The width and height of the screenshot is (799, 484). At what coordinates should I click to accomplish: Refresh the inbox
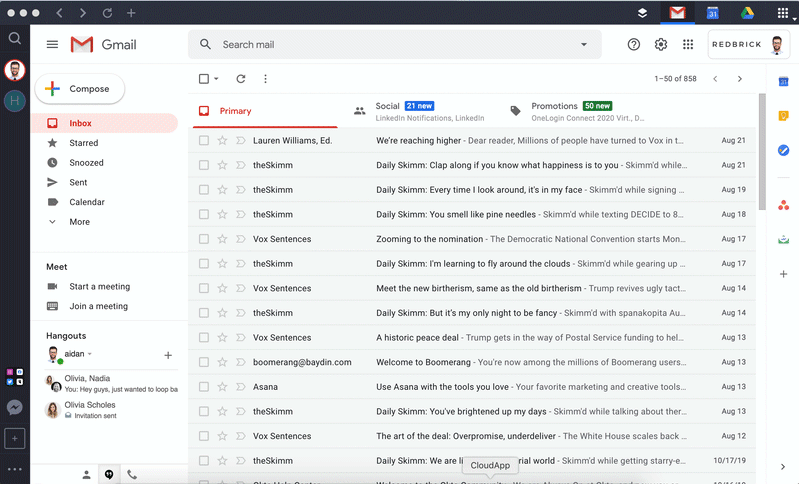[241, 78]
